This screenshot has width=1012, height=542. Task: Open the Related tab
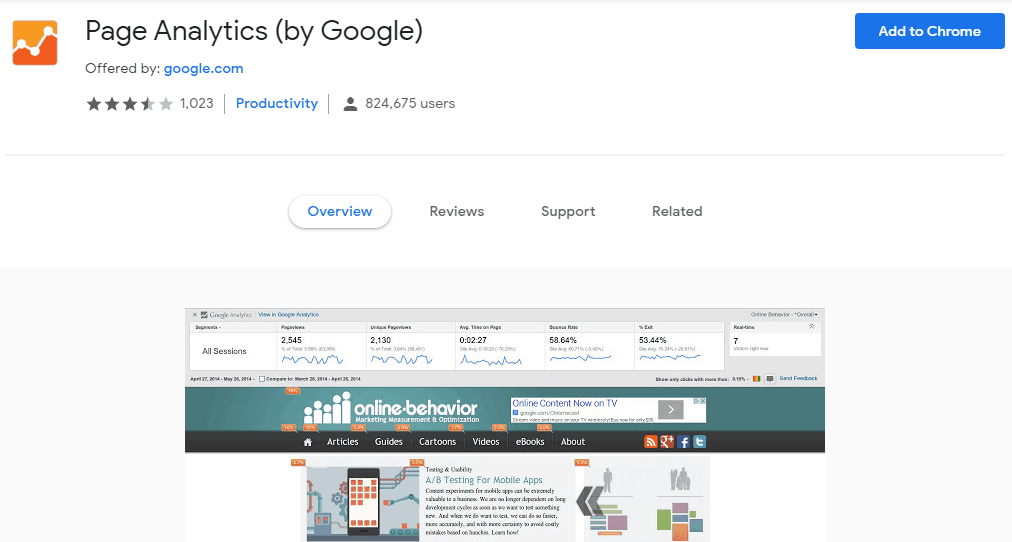coord(677,212)
